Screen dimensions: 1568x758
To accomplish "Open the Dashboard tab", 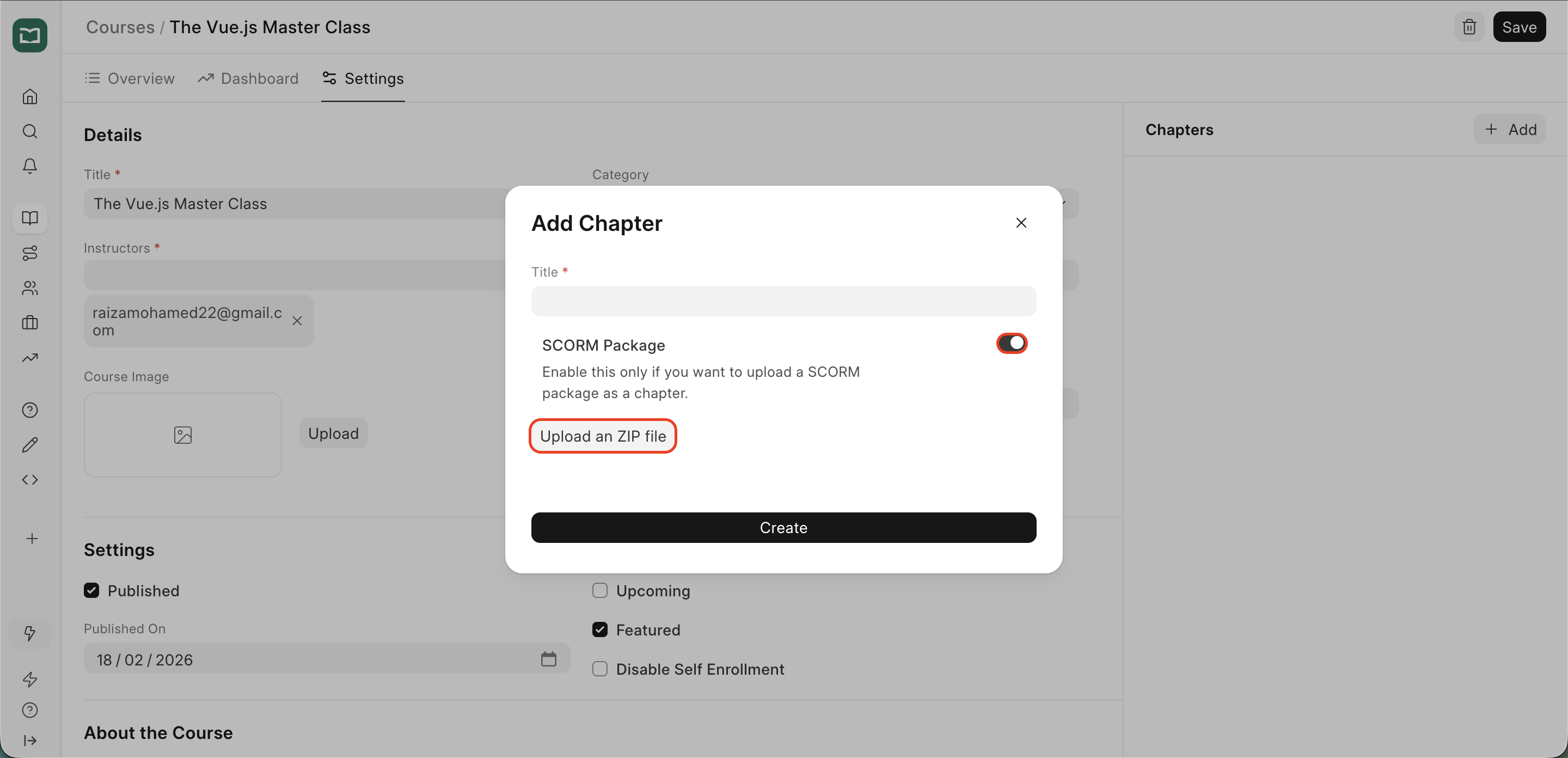I will [248, 78].
